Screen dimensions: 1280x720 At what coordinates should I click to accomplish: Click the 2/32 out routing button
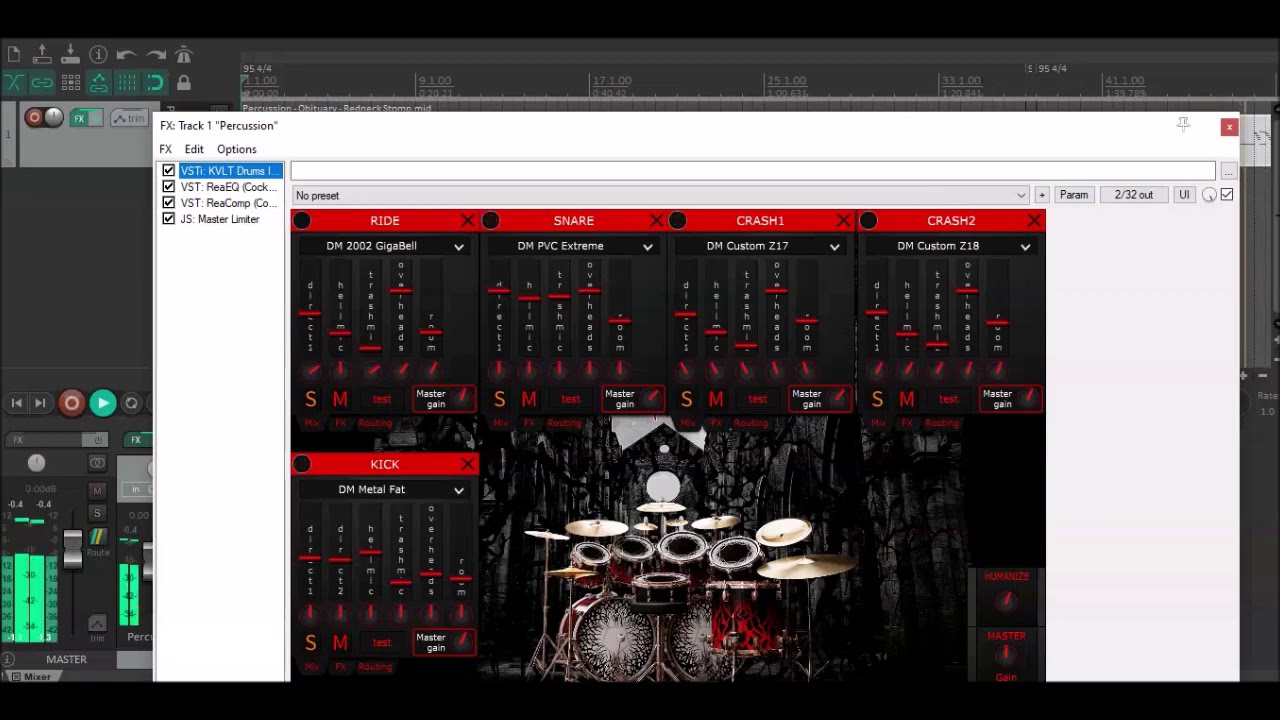[1134, 196]
